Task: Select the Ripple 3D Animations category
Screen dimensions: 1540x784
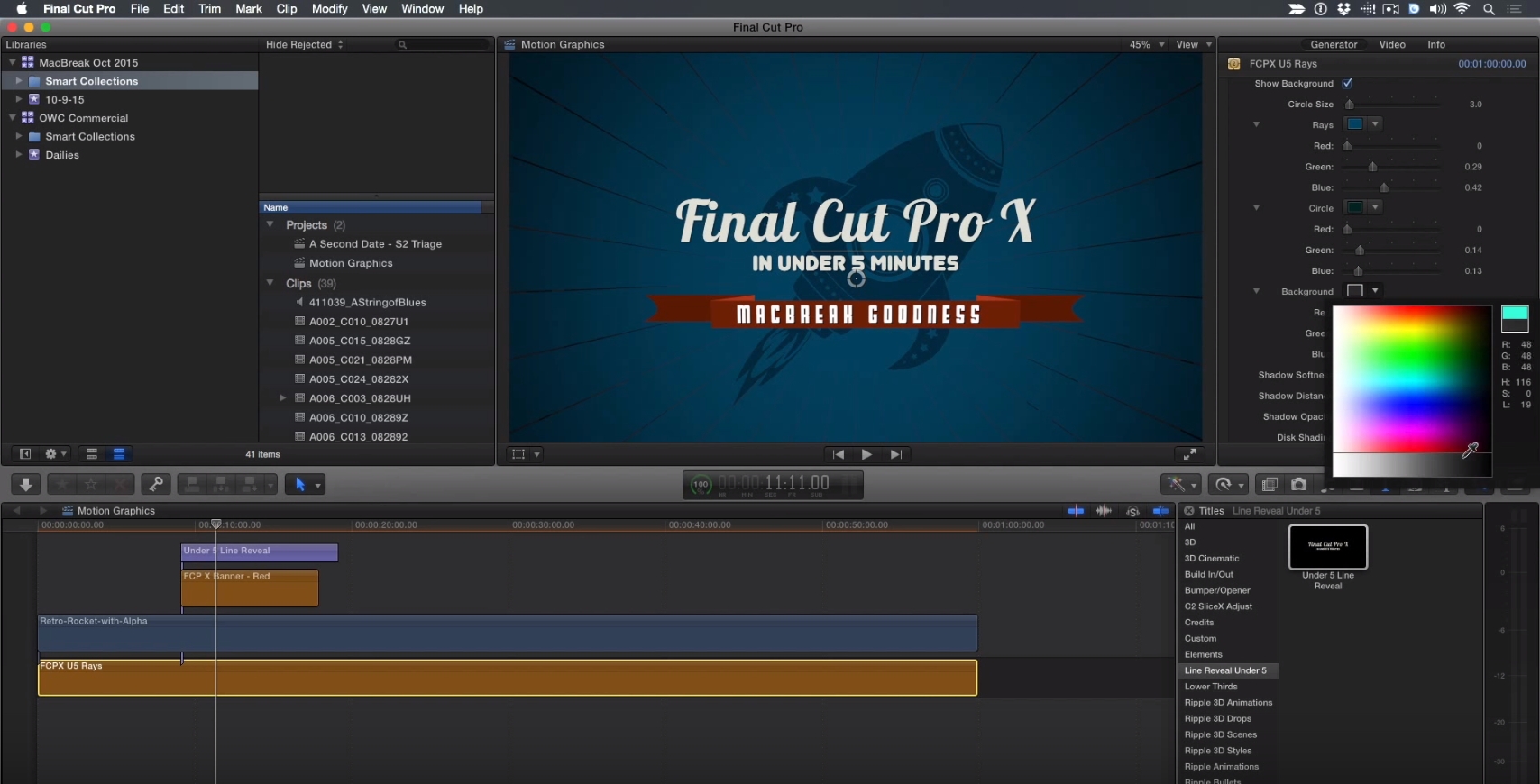Action: click(x=1228, y=703)
